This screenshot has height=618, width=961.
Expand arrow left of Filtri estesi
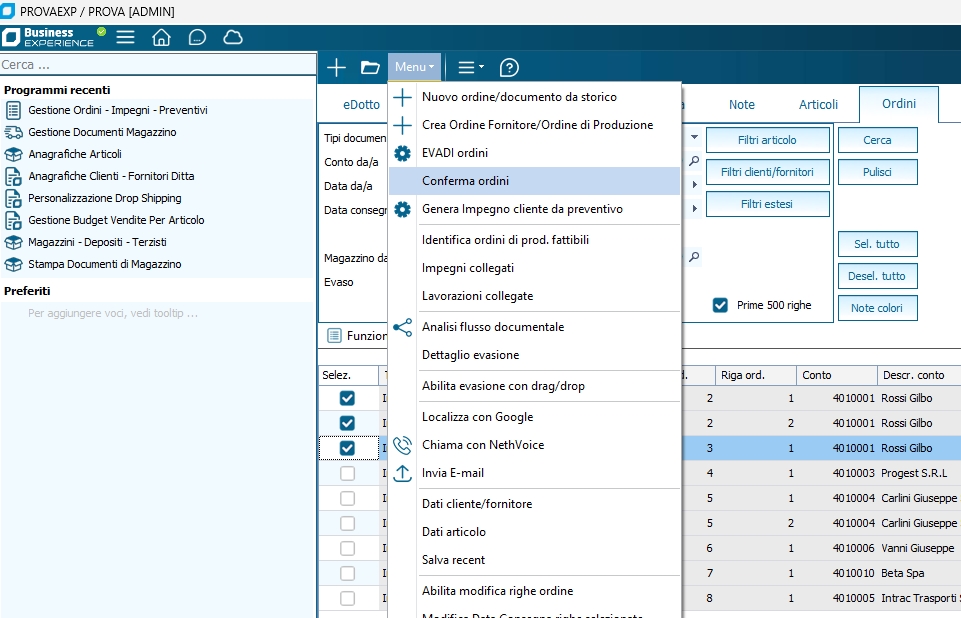tap(695, 209)
